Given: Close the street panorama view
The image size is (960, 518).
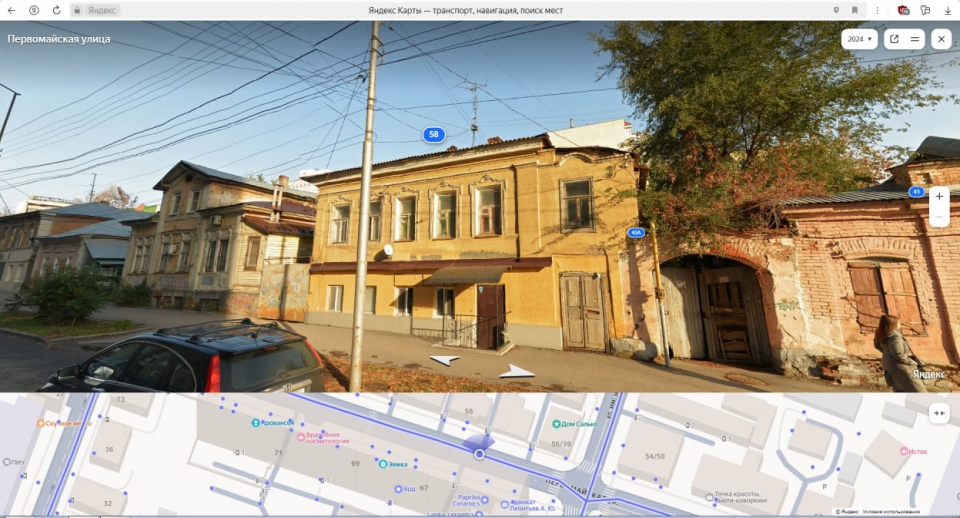Looking at the screenshot, I should pos(941,39).
